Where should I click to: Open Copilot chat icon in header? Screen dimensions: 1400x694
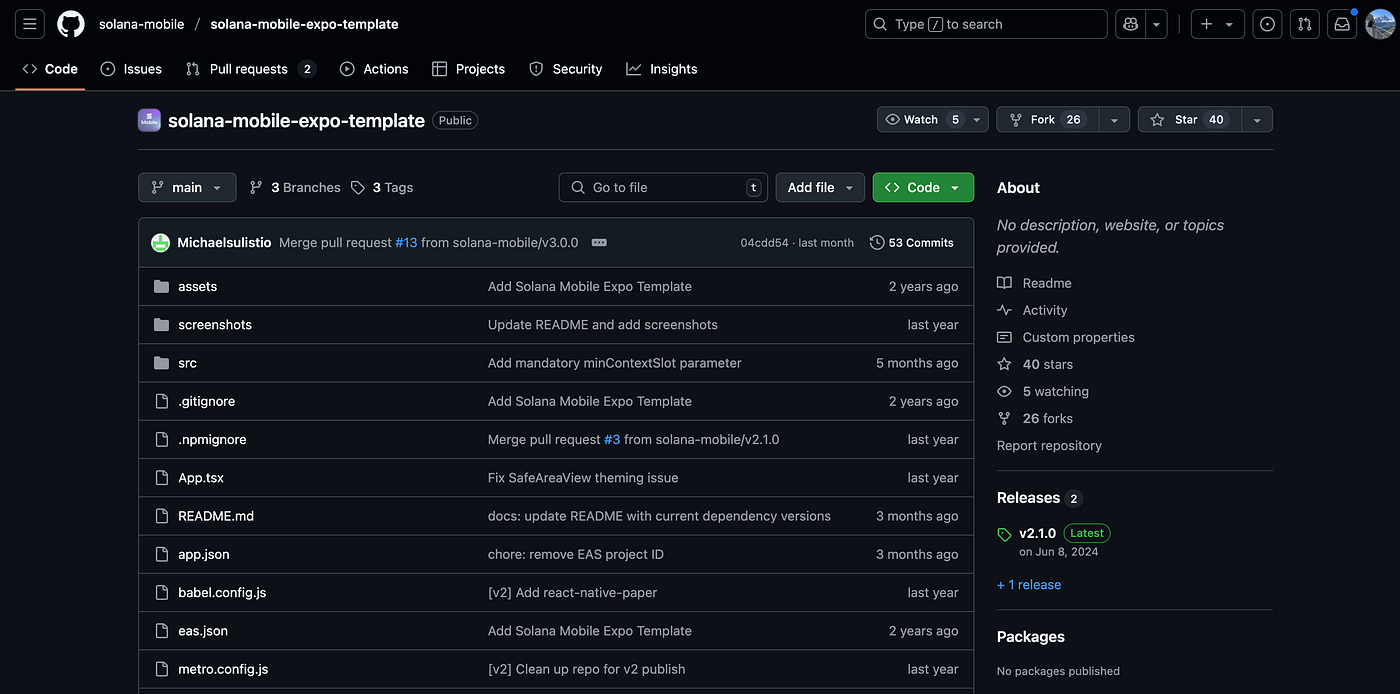coord(1131,24)
